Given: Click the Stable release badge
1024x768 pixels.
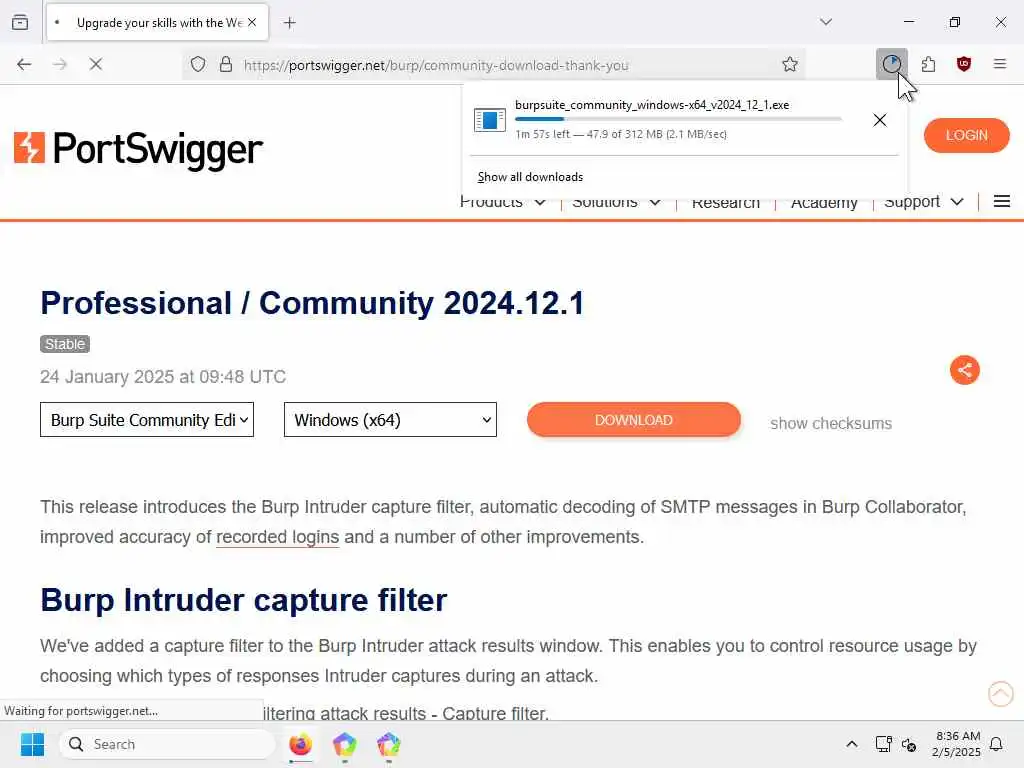Looking at the screenshot, I should pyautogui.click(x=65, y=344).
